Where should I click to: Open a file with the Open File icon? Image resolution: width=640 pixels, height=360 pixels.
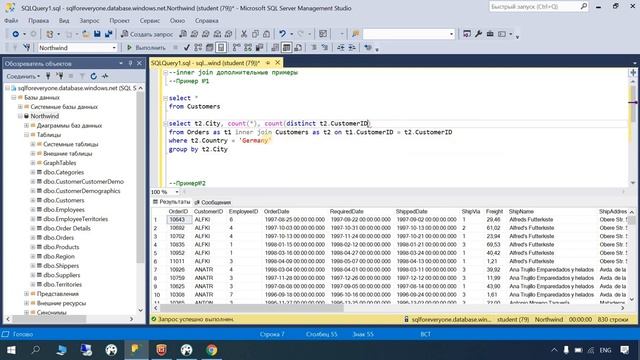[86, 34]
